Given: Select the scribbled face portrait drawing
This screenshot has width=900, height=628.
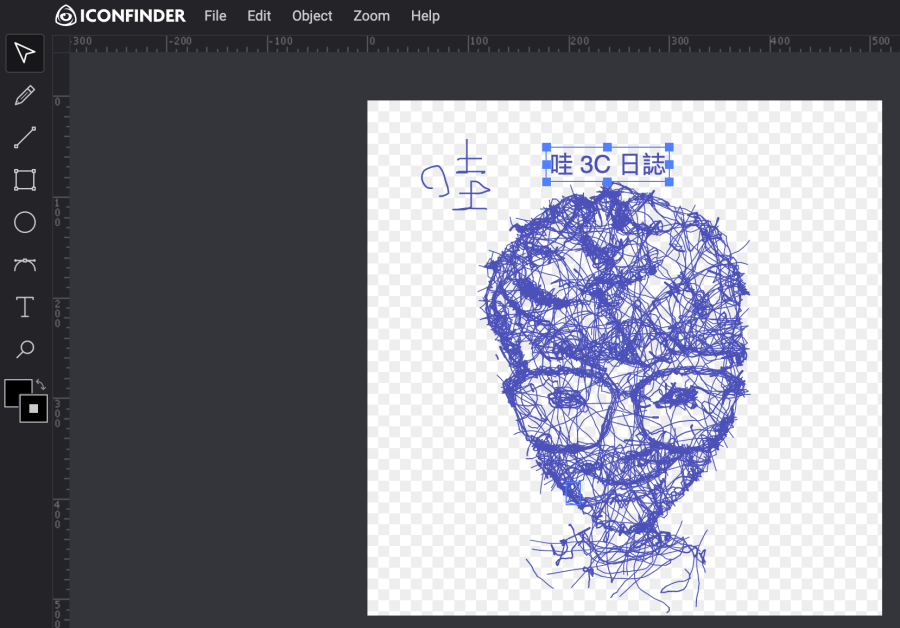Looking at the screenshot, I should point(614,396).
